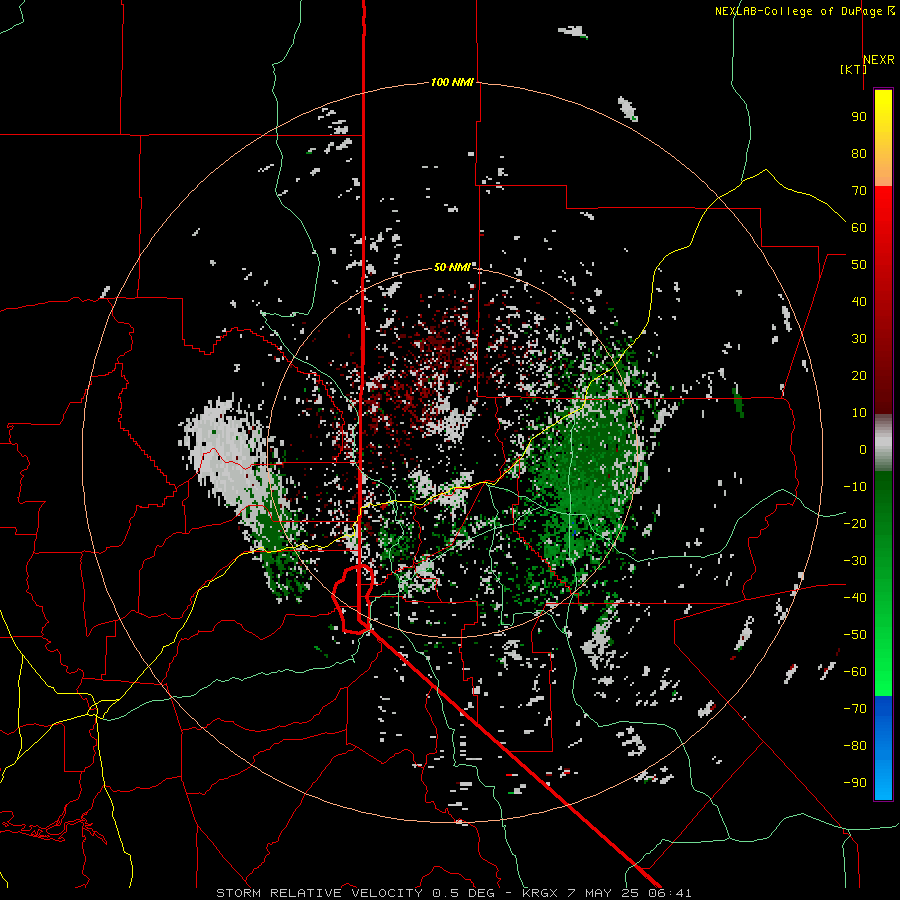Click the red polygon outline near radar center
Image resolution: width=900 pixels, height=900 pixels.
pos(354,599)
